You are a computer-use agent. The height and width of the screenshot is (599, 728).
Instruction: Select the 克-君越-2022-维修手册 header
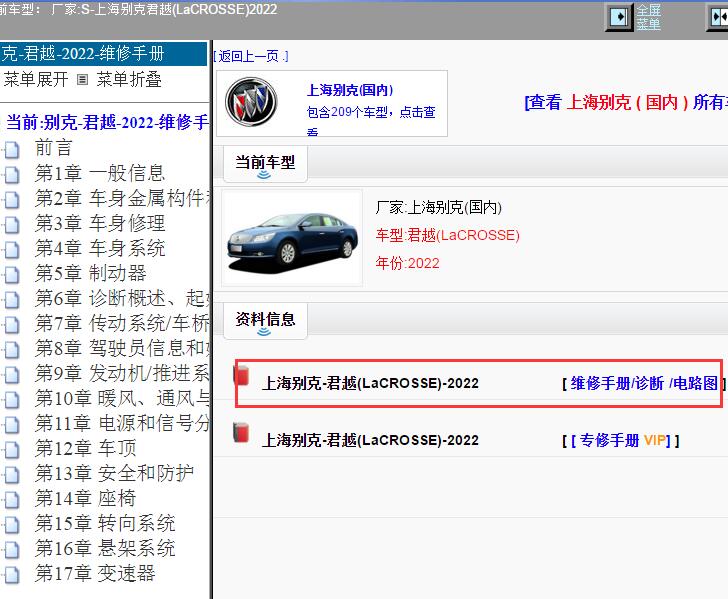103,54
